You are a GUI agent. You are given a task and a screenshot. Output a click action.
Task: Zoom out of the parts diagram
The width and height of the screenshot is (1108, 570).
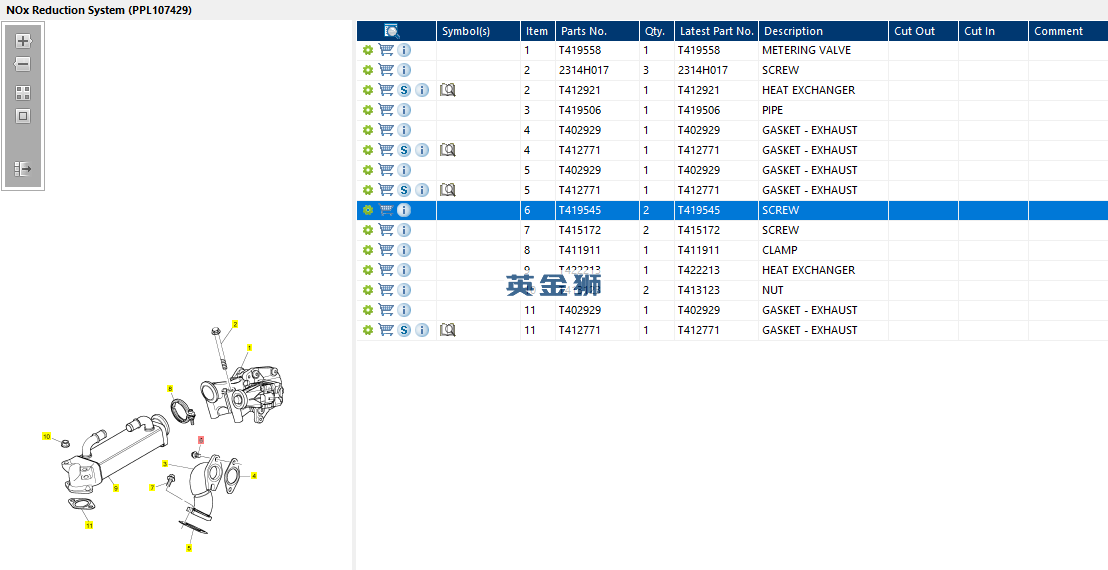click(23, 64)
